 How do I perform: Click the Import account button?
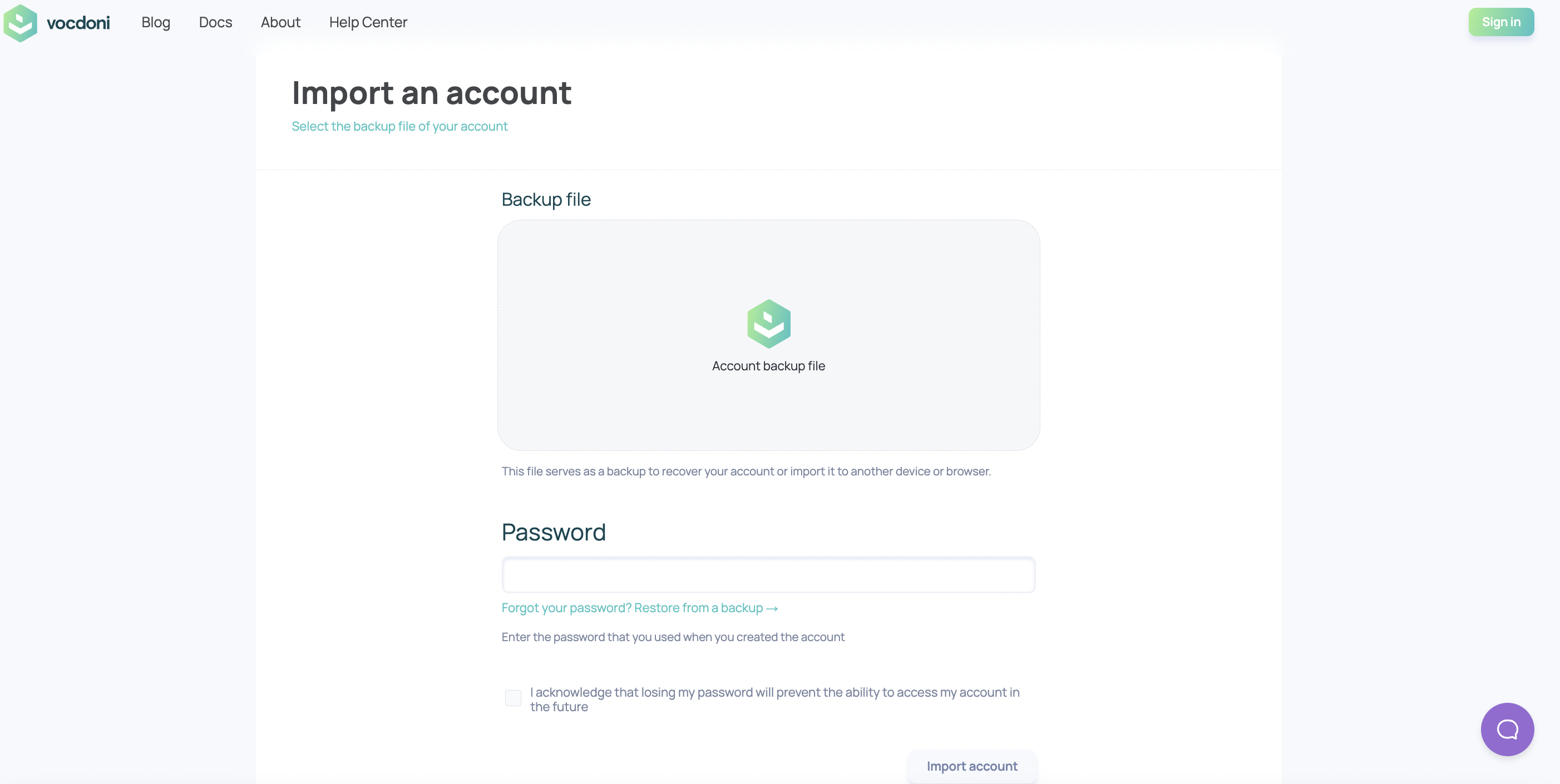tap(972, 766)
